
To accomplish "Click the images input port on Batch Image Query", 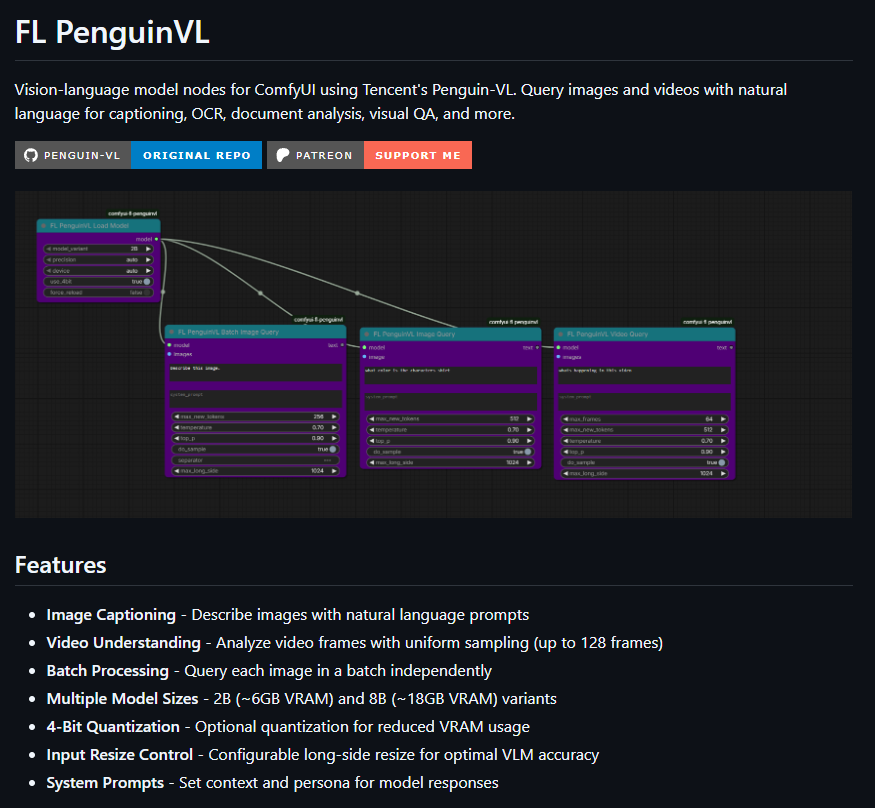I will click(169, 354).
